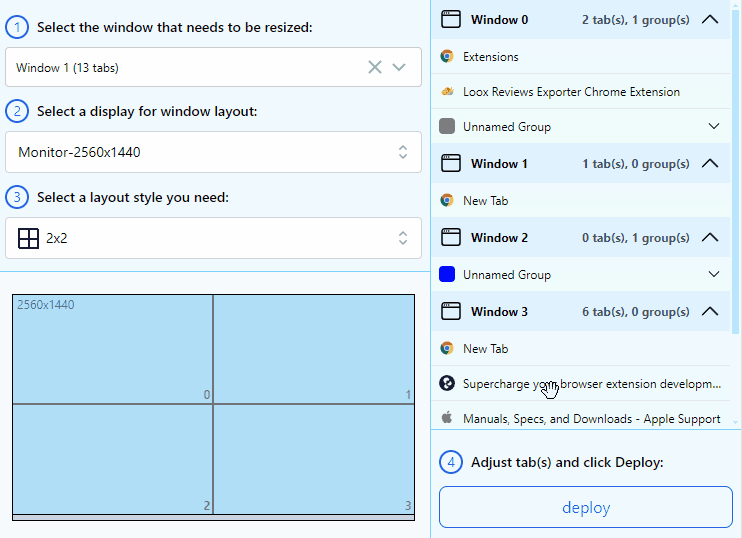Open the window selection dropdown chevron
742x538 pixels.
[399, 67]
